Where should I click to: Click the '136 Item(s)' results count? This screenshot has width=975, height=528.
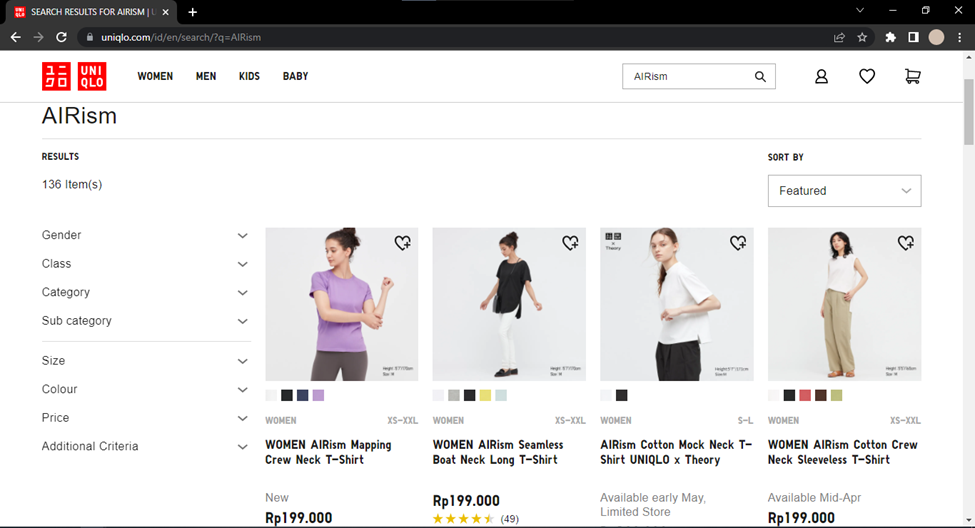point(72,185)
